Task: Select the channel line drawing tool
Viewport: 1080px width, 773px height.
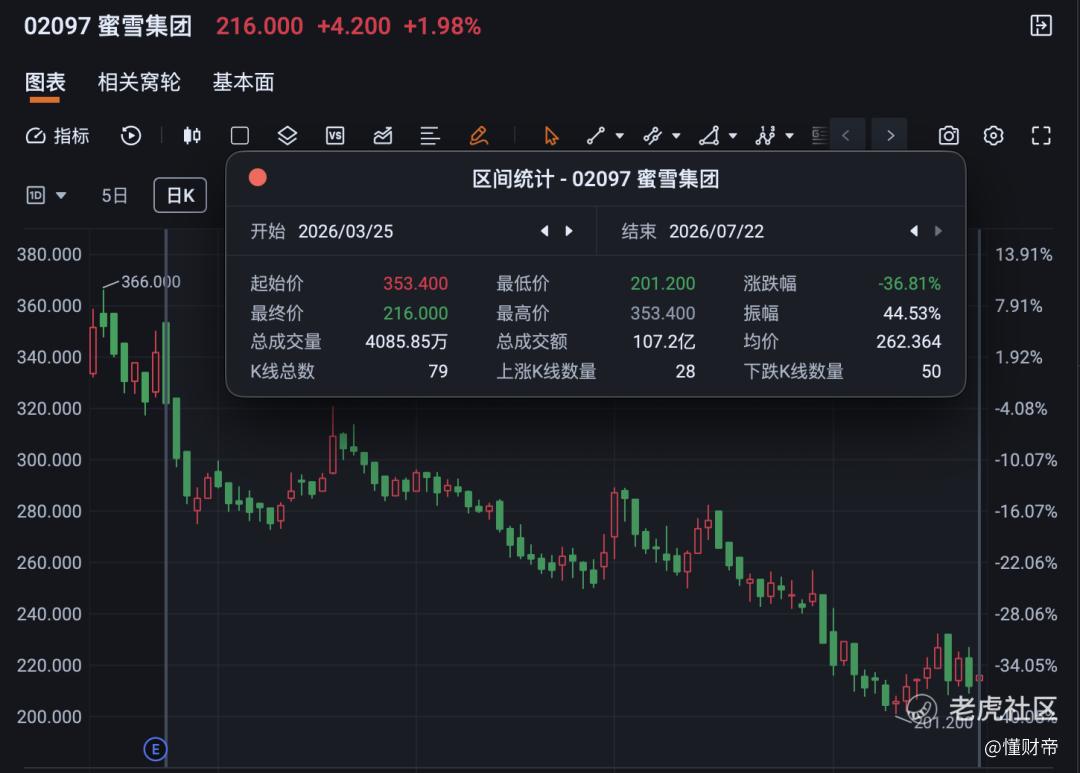Action: point(652,136)
